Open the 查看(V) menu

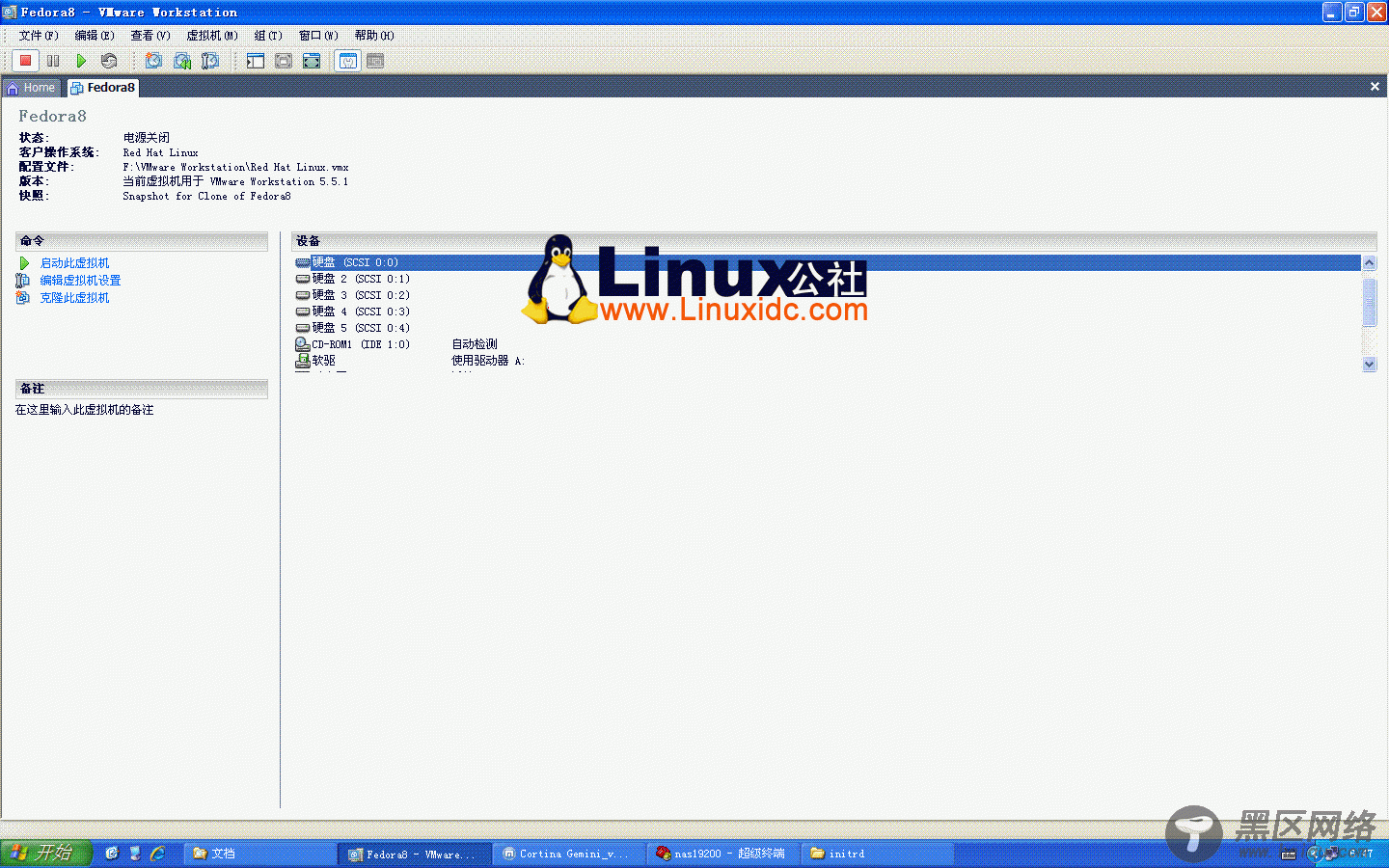coord(150,36)
